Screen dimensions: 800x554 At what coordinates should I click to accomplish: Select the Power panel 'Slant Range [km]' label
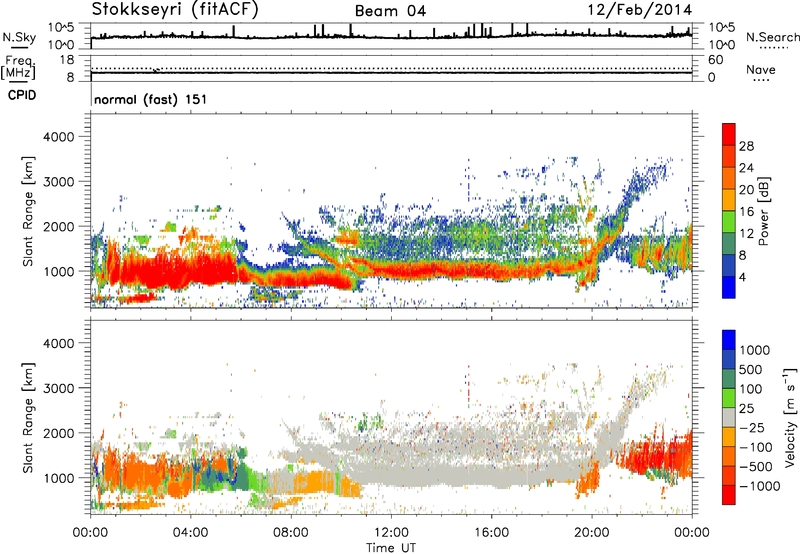point(28,211)
